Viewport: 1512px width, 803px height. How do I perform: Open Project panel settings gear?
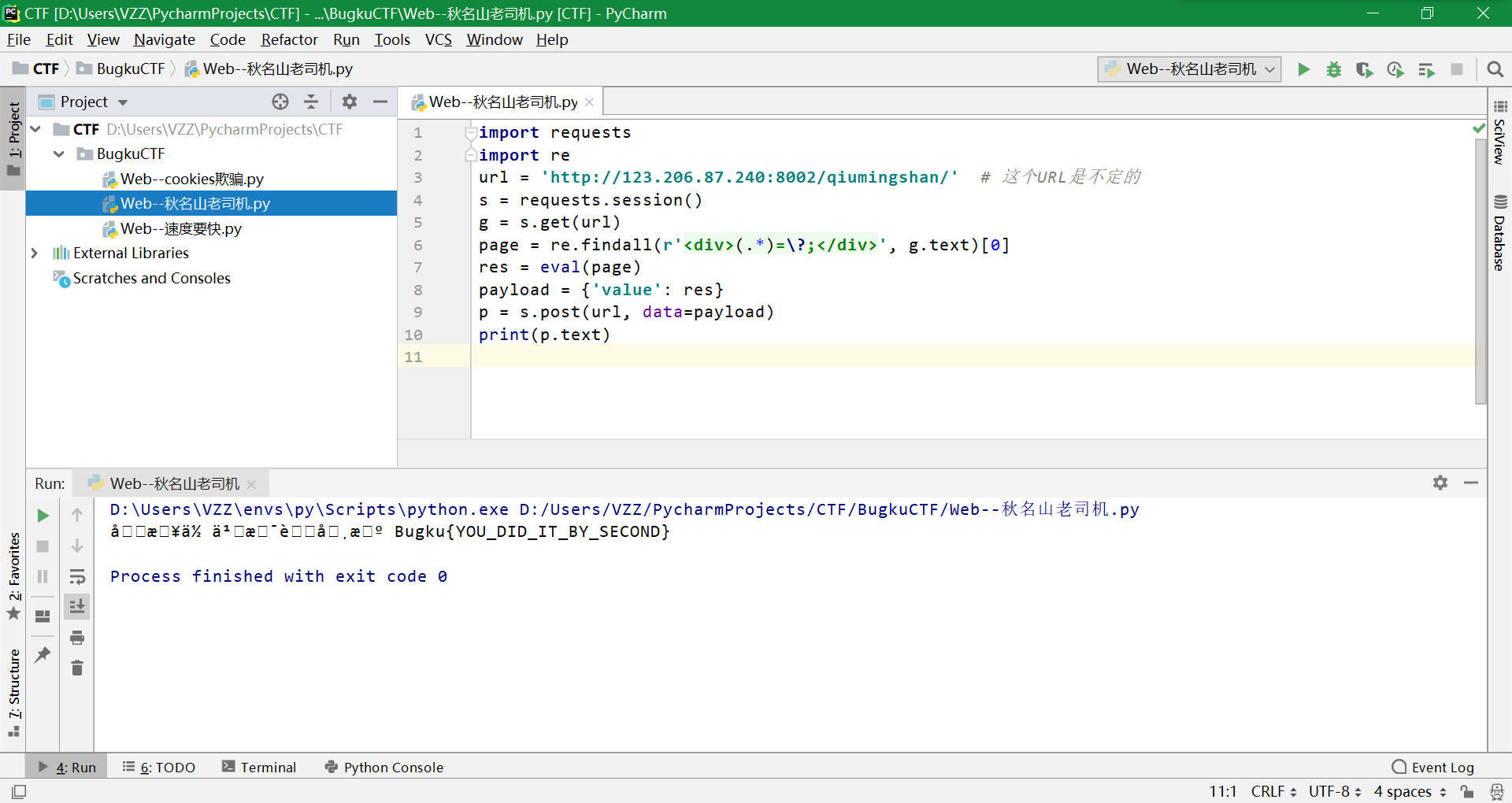coord(350,102)
